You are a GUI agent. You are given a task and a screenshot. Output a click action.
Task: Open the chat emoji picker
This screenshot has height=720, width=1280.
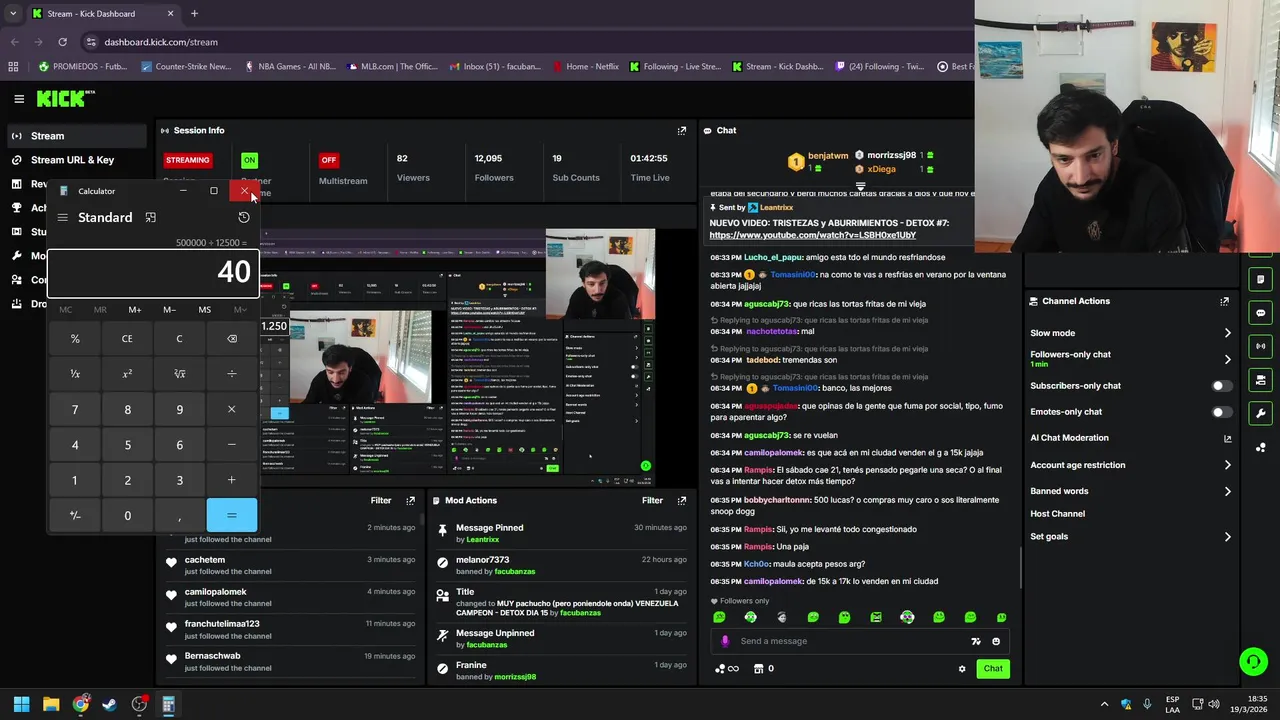[x=996, y=642]
